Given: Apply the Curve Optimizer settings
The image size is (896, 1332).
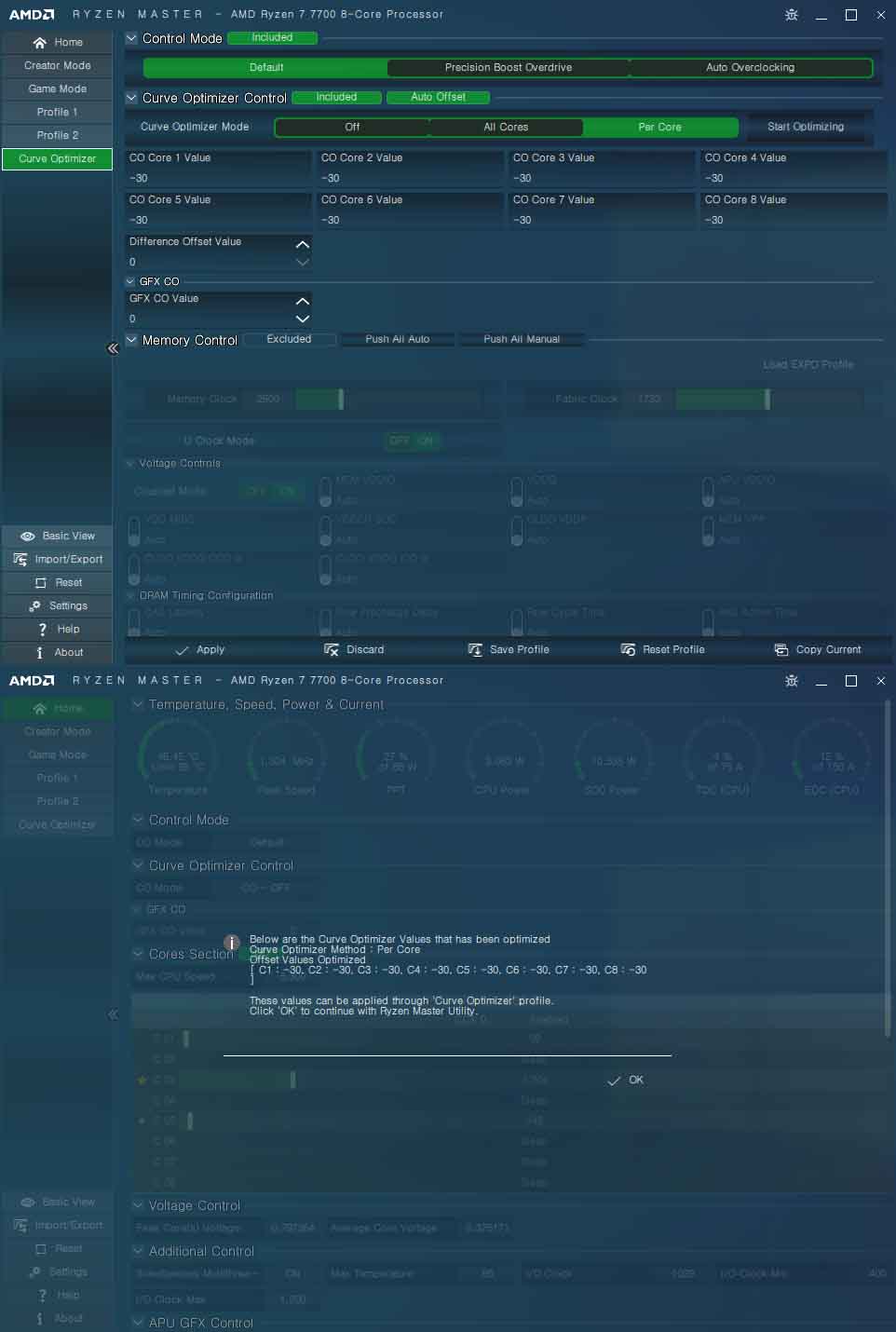Looking at the screenshot, I should [200, 650].
